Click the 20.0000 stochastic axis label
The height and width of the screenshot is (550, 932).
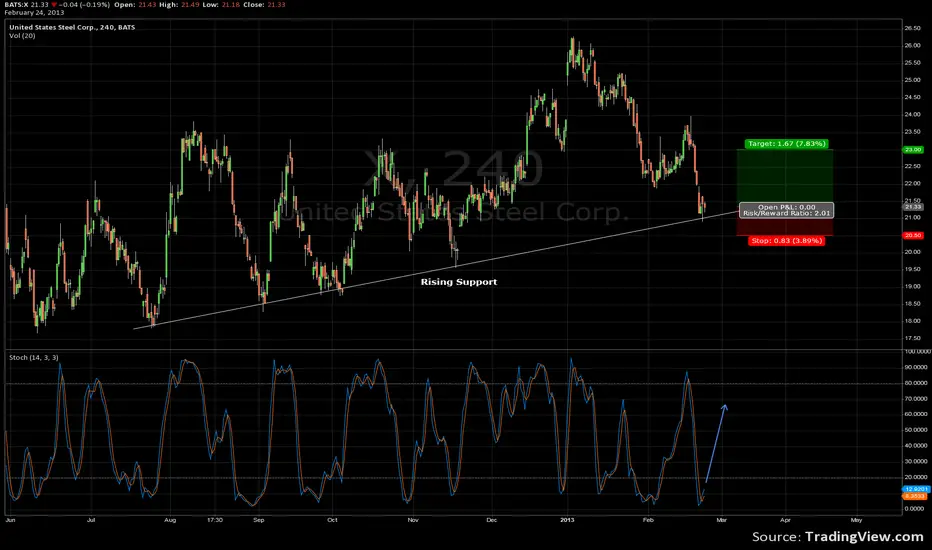click(x=915, y=477)
